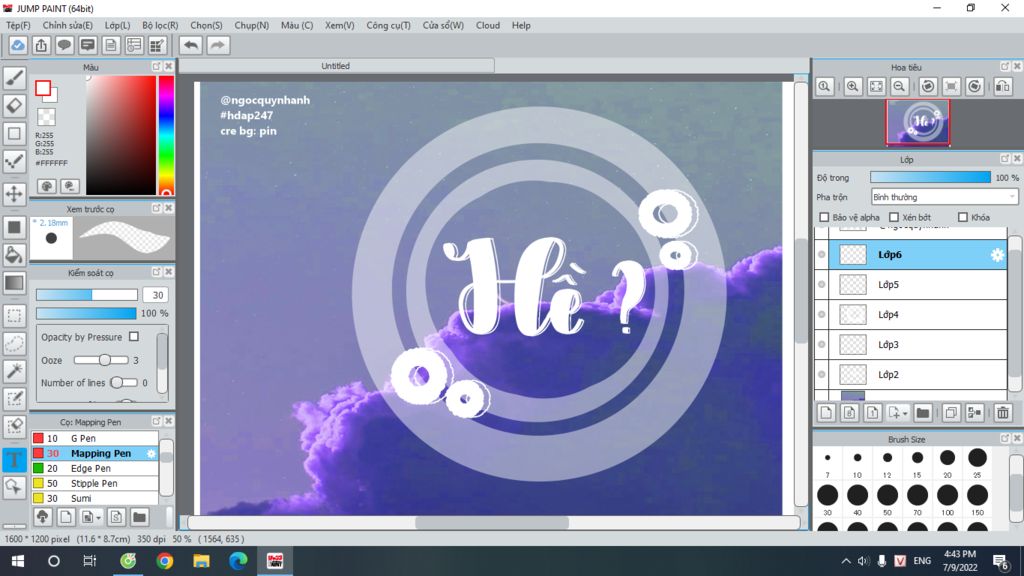1024x576 pixels.
Task: Select the Eraser tool
Action: (14, 106)
